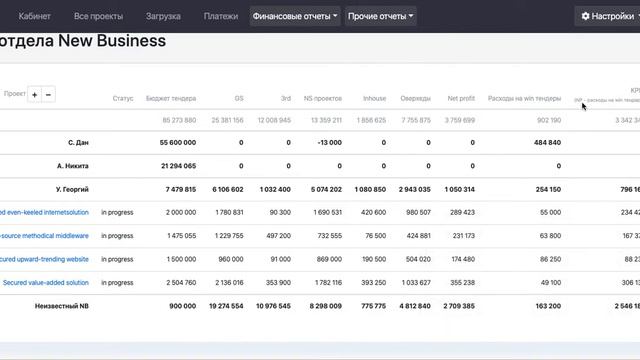Select the С. Дан row name
This screenshot has width=640, height=360.
[x=78, y=142]
